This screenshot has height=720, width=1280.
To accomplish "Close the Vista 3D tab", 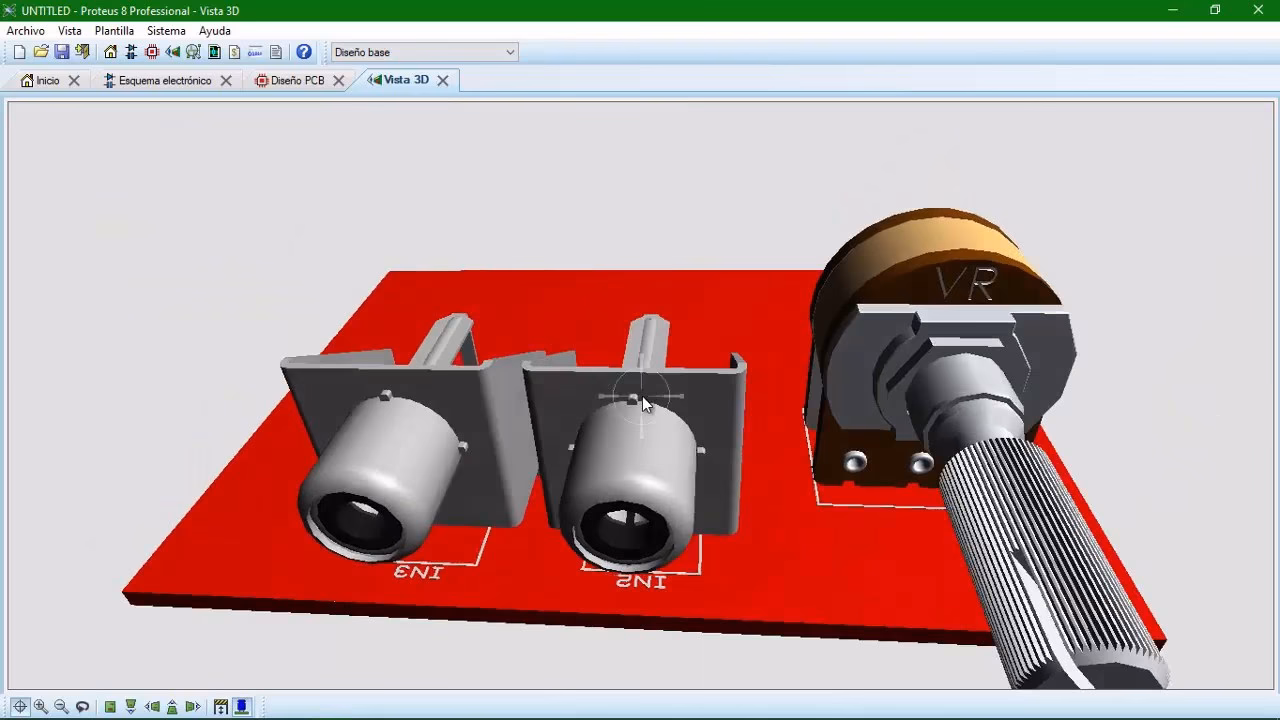I will tap(442, 80).
